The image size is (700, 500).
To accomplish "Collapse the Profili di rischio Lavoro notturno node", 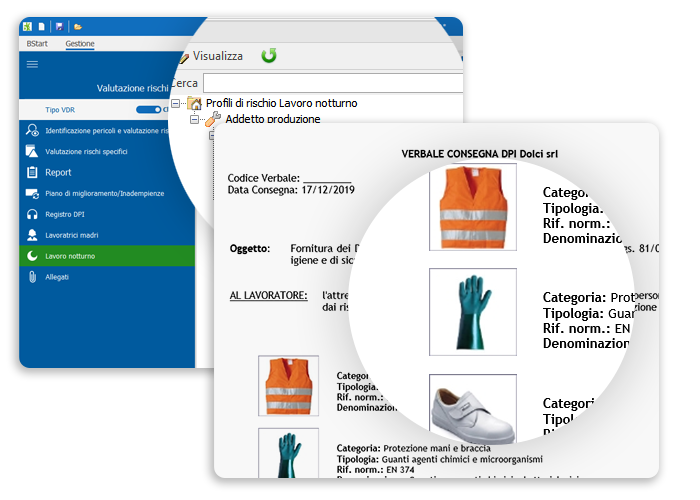I will pyautogui.click(x=176, y=103).
